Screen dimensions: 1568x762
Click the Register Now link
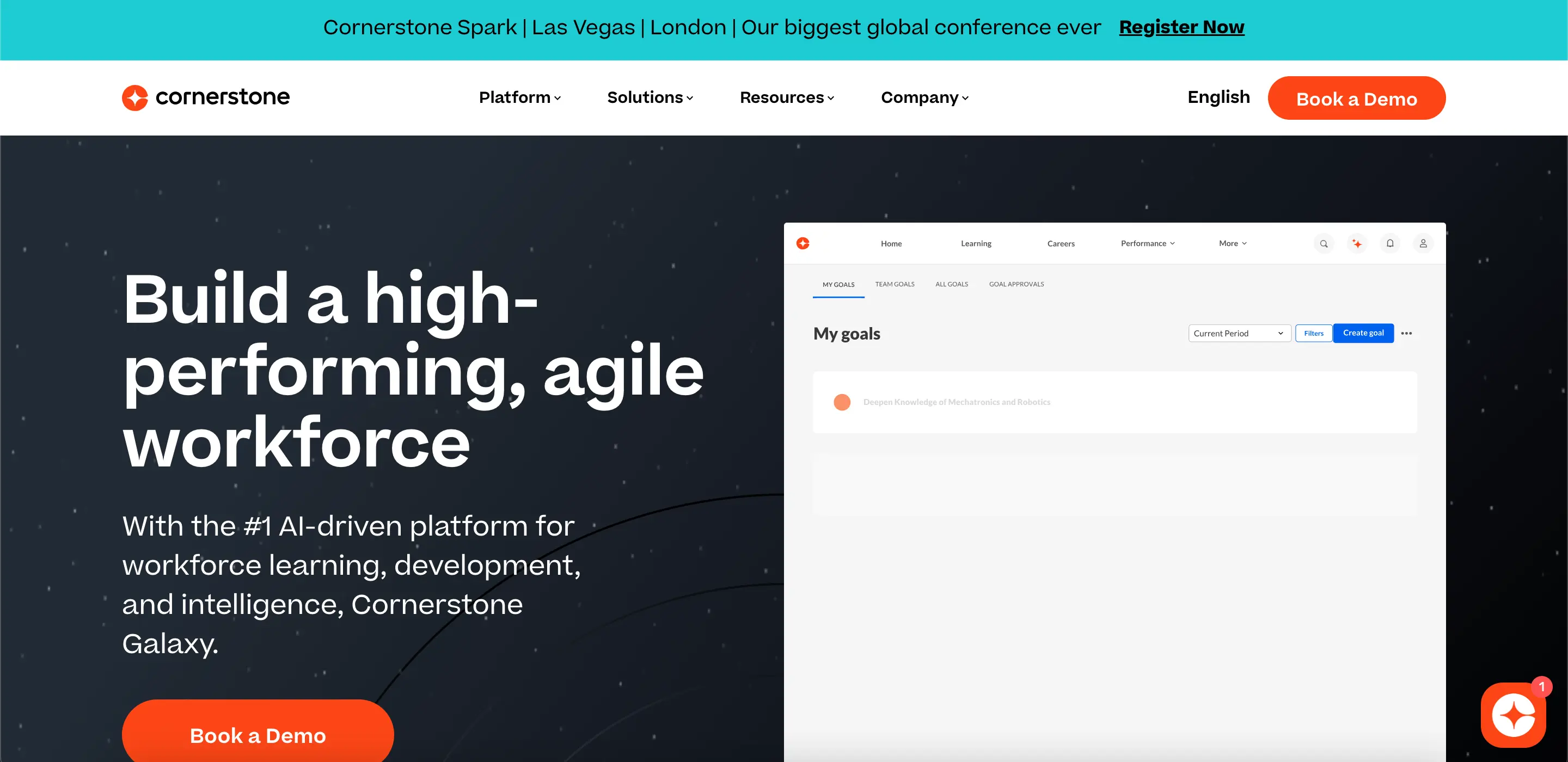click(x=1181, y=27)
